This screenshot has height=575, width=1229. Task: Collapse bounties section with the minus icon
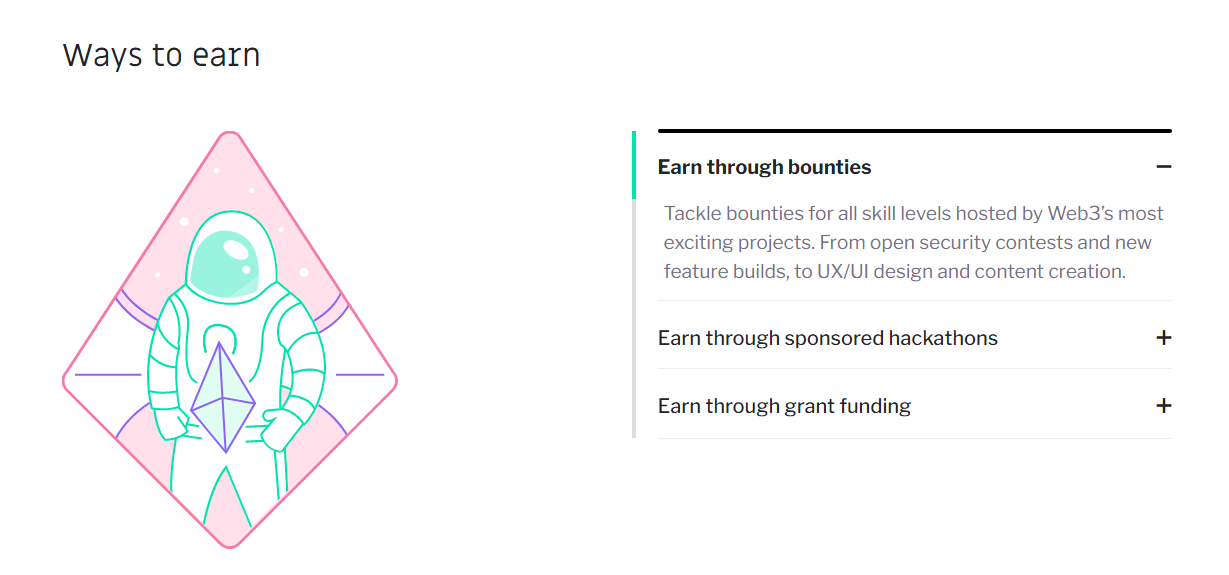(x=1163, y=167)
